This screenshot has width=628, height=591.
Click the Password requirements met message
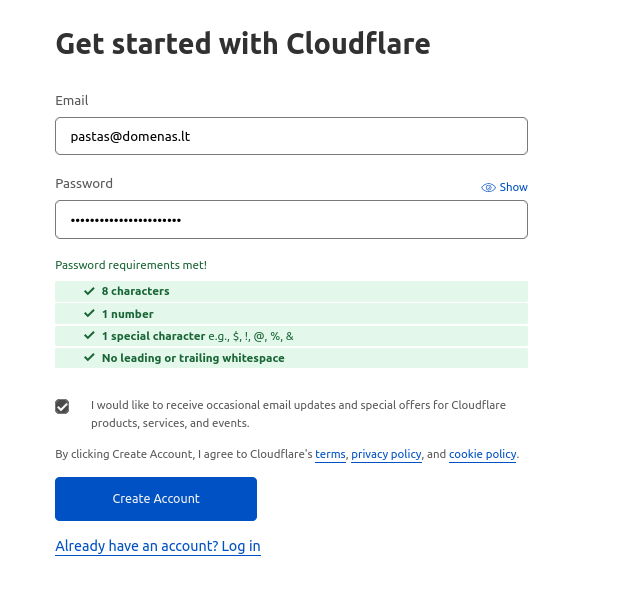click(x=131, y=265)
